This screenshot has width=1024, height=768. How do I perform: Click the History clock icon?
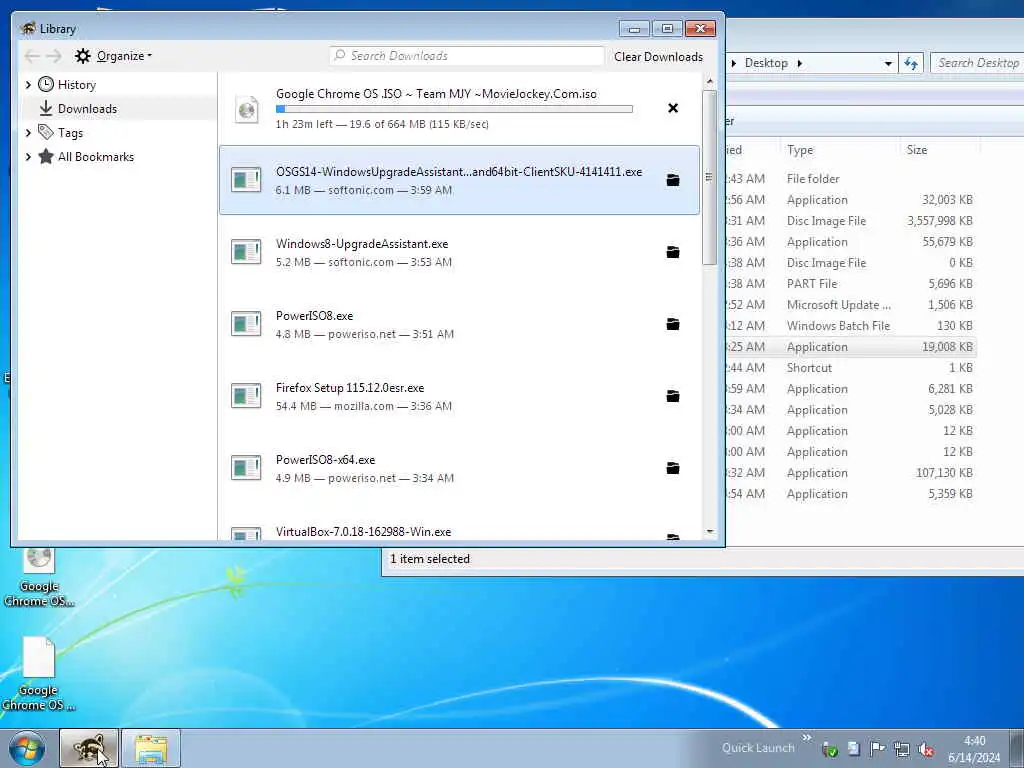(x=46, y=84)
